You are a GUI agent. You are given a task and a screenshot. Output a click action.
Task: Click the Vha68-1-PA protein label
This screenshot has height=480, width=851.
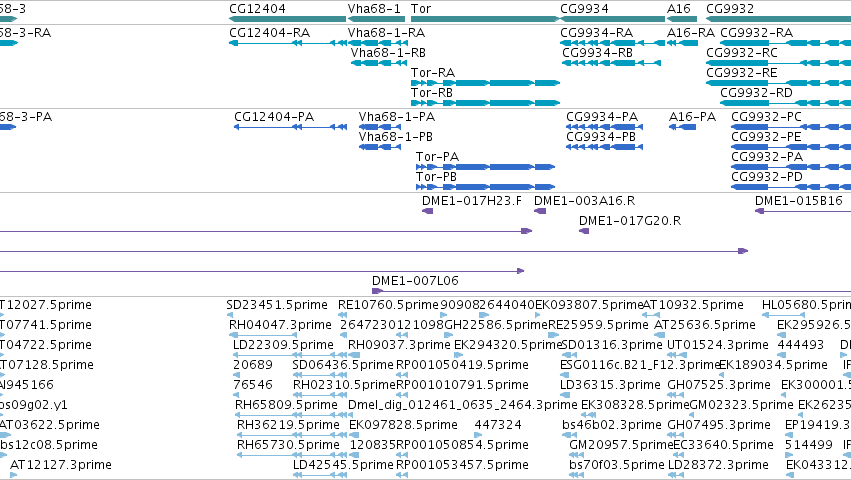(x=397, y=117)
